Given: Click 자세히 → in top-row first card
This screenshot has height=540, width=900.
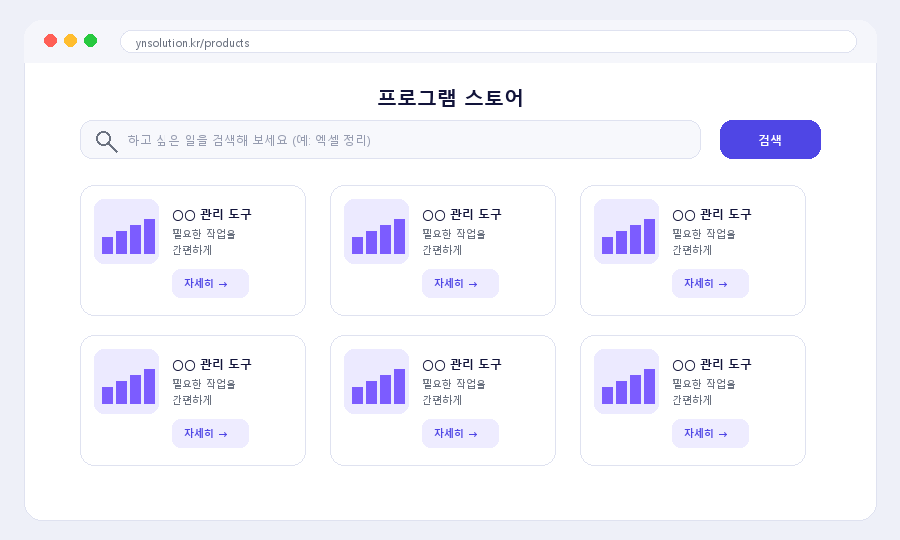Looking at the screenshot, I should pyautogui.click(x=211, y=283).
